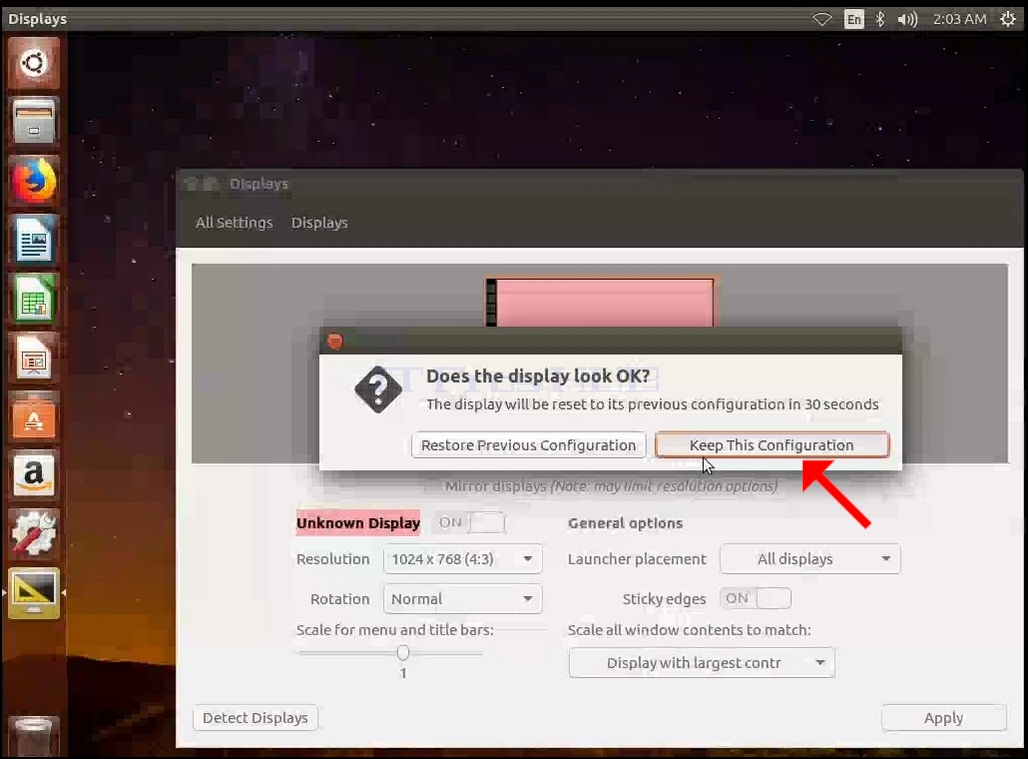Viewport: 1028px width, 759px height.
Task: Open Launcher placement All displays dropdown
Action: 810,559
